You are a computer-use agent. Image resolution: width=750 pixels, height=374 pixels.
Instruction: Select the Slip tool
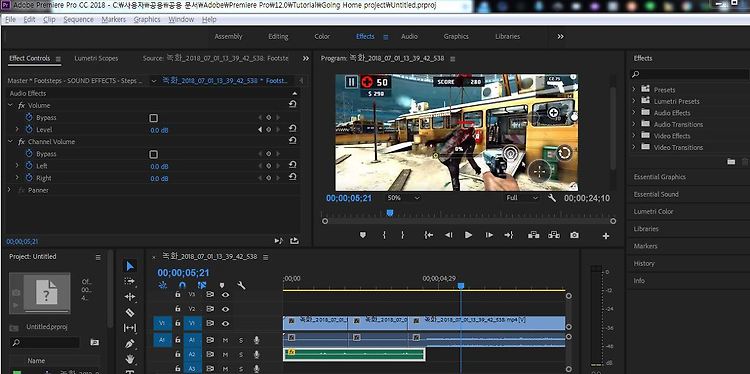[130, 328]
